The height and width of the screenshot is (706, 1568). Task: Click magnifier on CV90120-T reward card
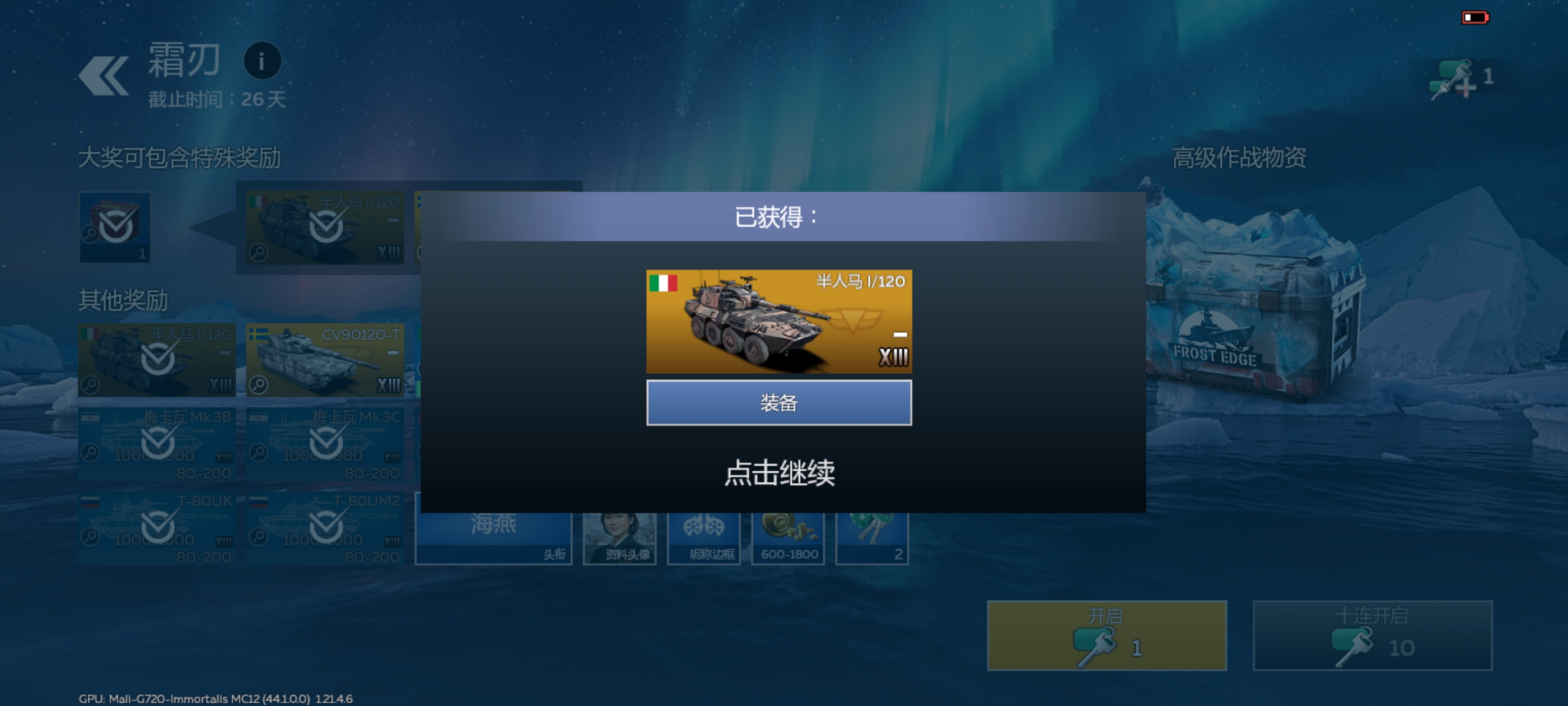point(259,384)
